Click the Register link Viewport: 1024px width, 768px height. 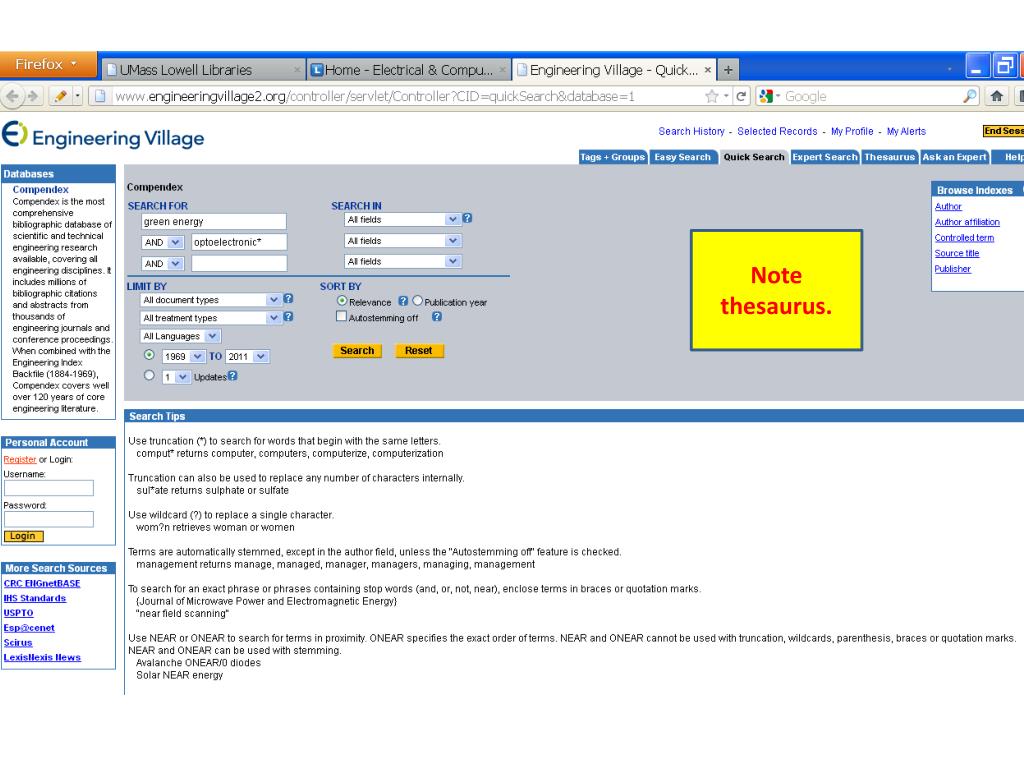point(20,459)
